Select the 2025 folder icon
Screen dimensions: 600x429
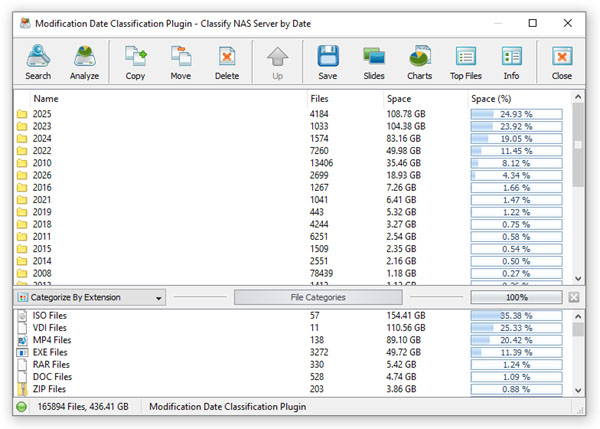pyautogui.click(x=22, y=114)
